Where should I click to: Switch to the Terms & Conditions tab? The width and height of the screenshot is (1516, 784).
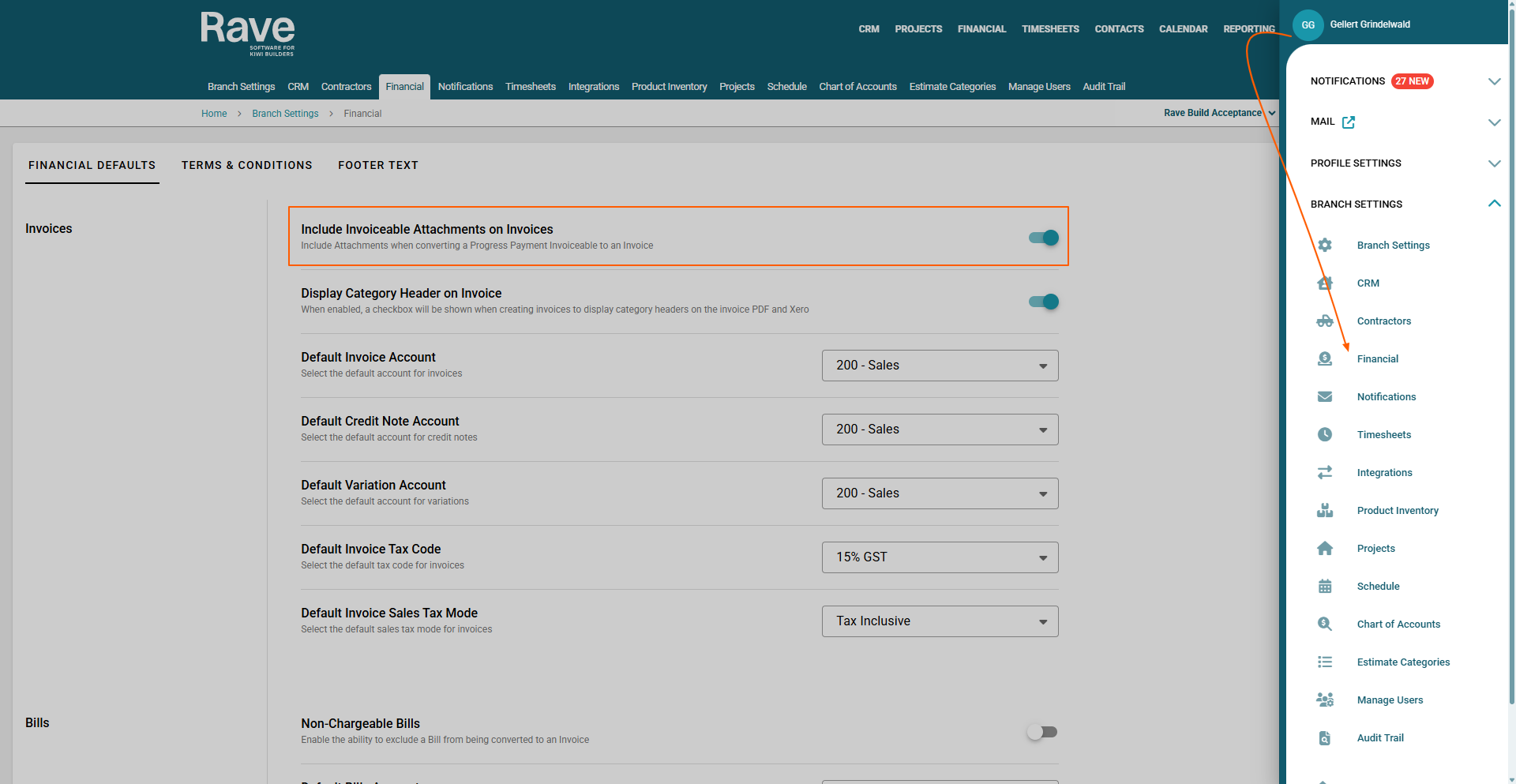[x=246, y=165]
